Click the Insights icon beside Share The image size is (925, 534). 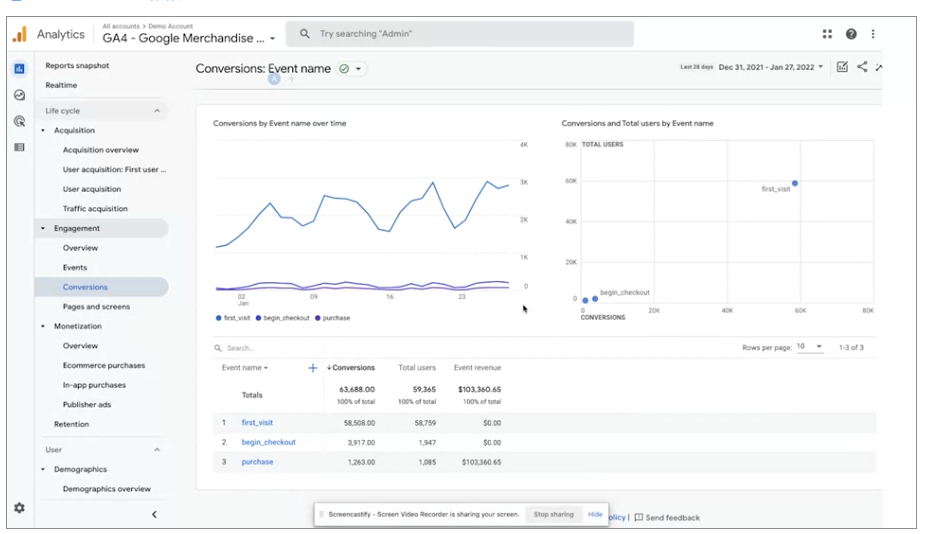click(x=878, y=67)
